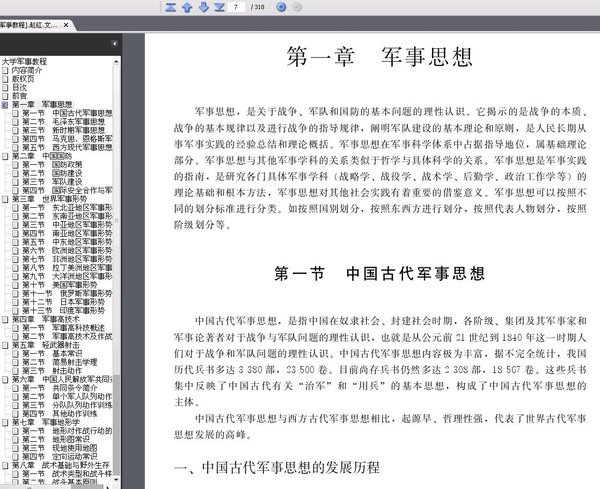
Task: Open bookmark 第三章 世界军事形势
Action: [49, 199]
